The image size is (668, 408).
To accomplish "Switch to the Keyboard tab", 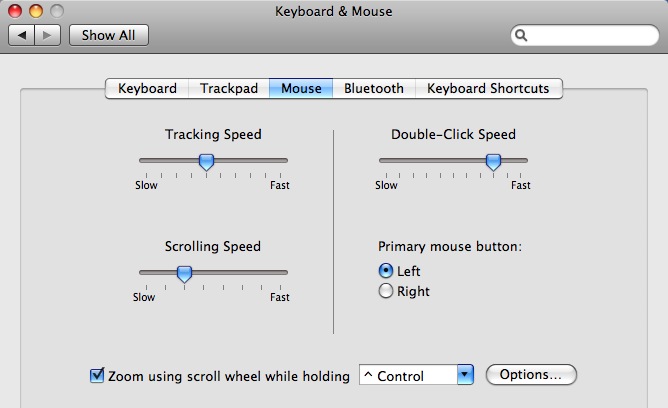I will coord(147,89).
